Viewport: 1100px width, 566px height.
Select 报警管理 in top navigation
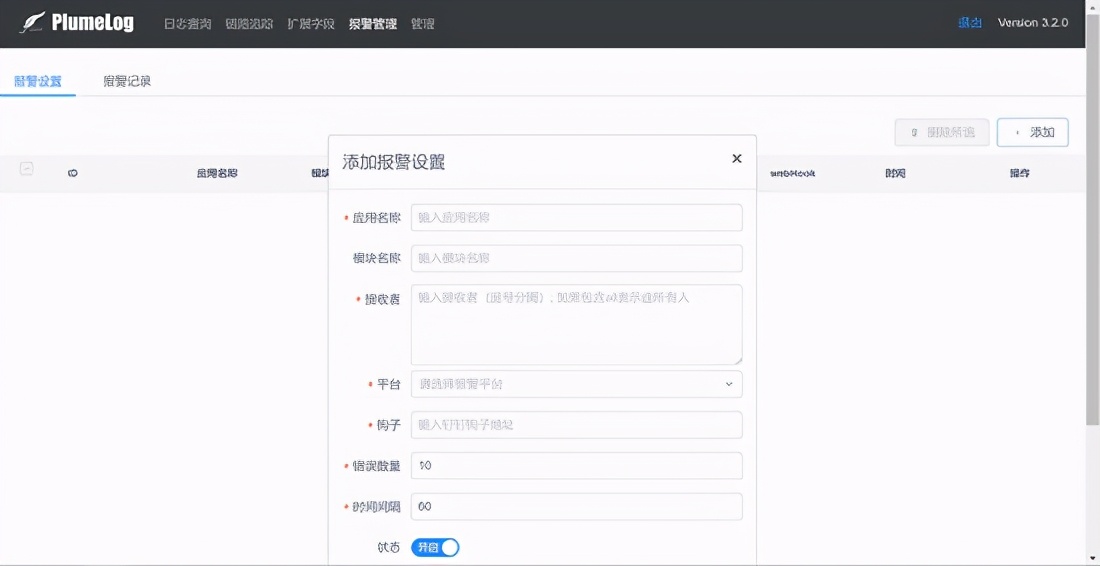(373, 24)
